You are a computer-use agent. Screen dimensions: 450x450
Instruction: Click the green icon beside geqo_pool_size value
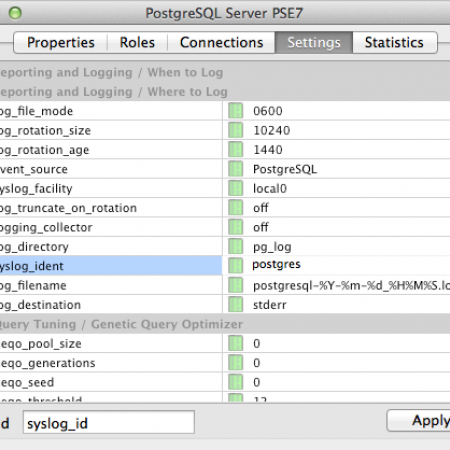(236, 343)
